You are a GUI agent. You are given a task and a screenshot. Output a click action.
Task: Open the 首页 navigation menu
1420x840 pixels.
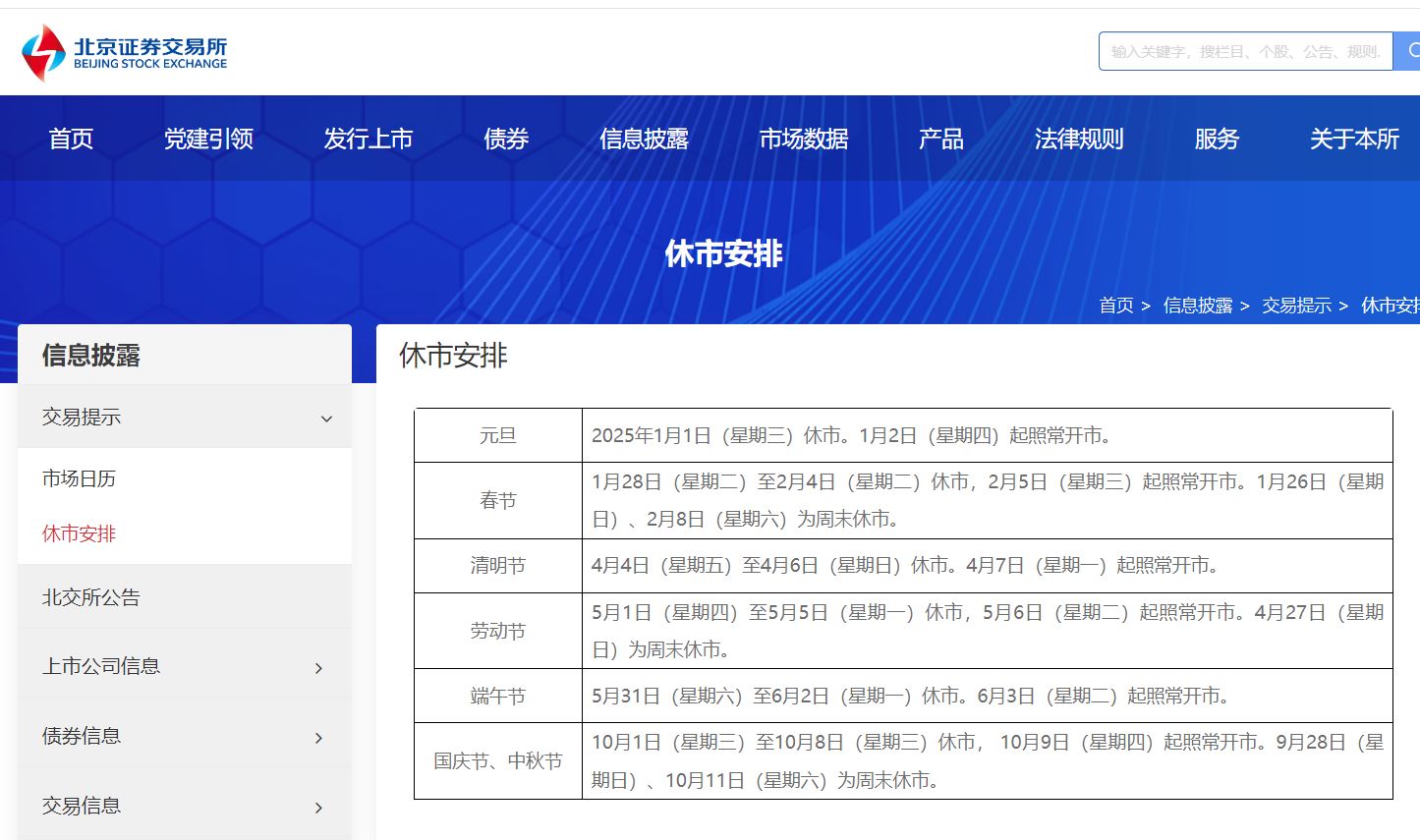click(x=70, y=139)
